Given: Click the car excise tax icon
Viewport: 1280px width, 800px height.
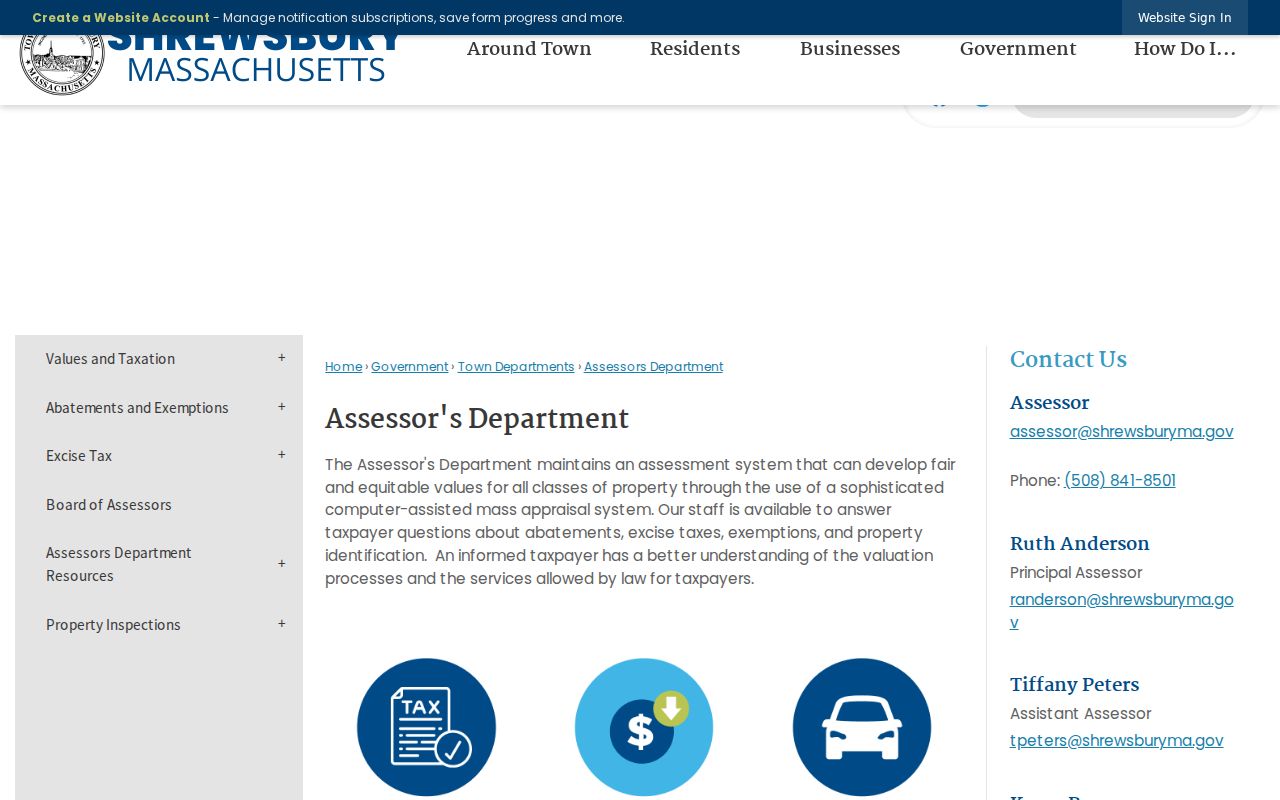Looking at the screenshot, I should click(x=862, y=727).
